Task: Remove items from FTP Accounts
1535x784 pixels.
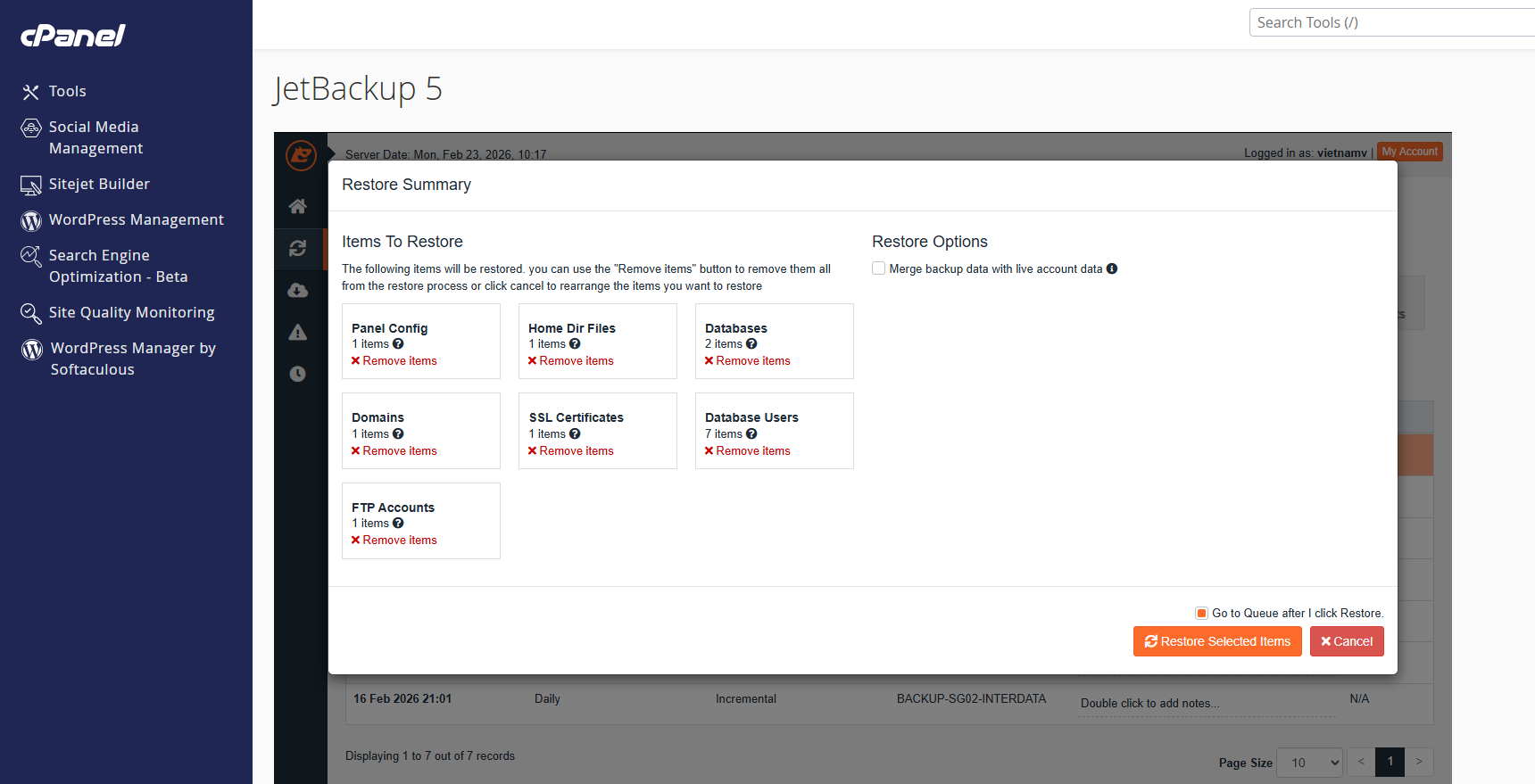Action: [x=394, y=540]
